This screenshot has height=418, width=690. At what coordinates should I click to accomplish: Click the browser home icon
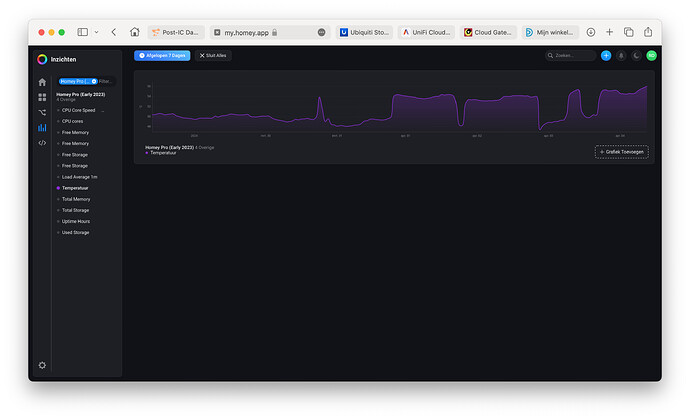coord(135,32)
